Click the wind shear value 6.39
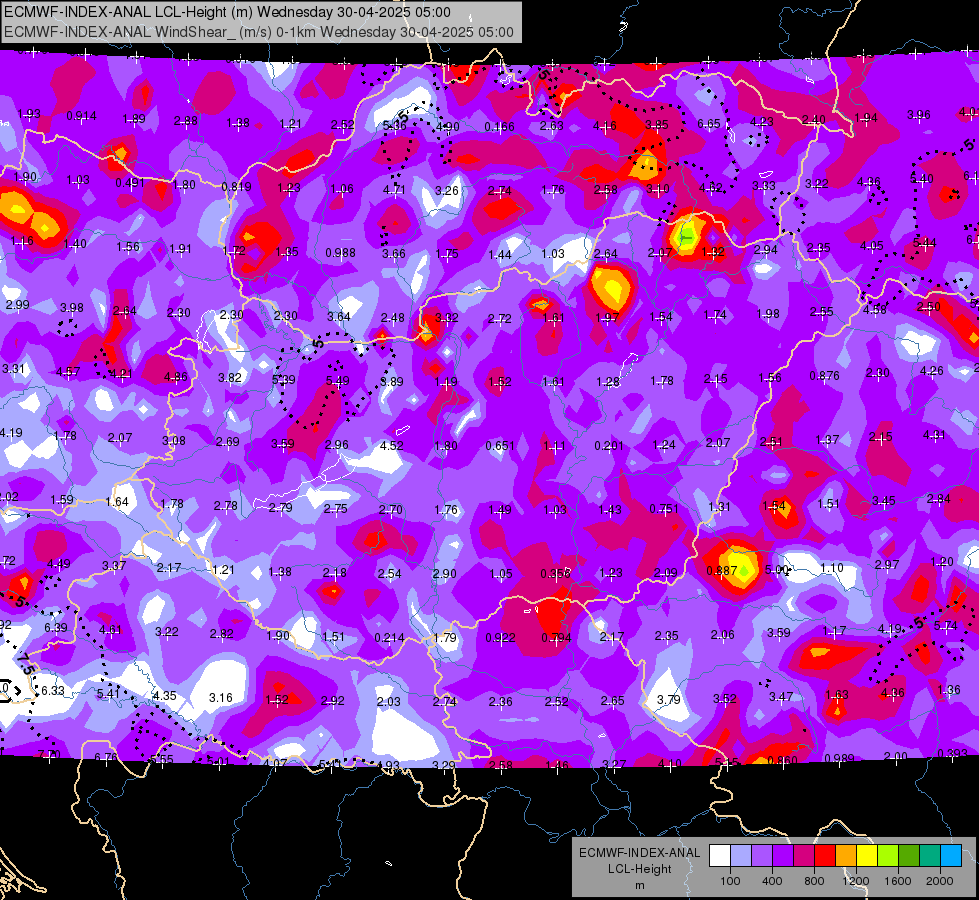Screen dimensions: 979x900 [56, 628]
